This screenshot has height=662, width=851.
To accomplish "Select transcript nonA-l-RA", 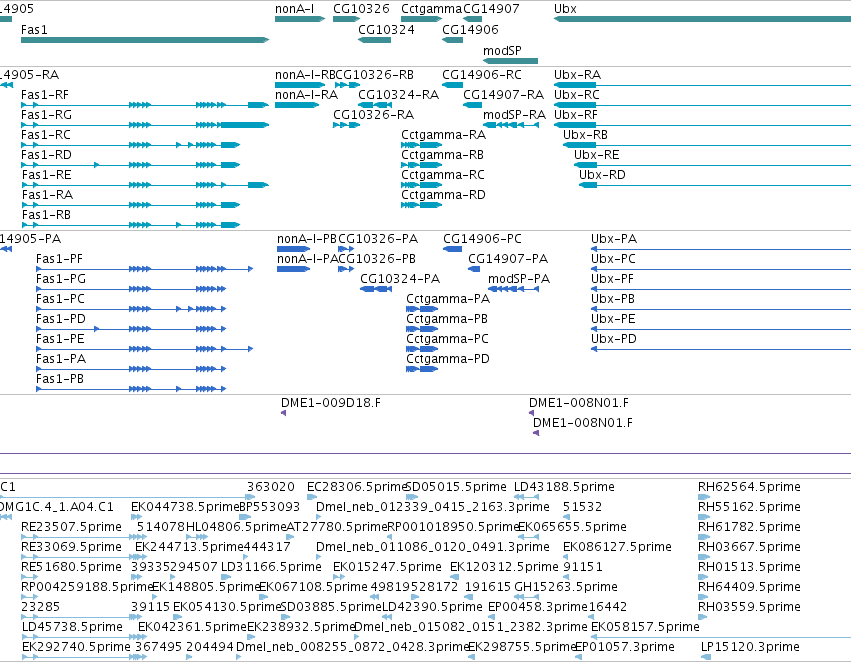I will (x=297, y=105).
